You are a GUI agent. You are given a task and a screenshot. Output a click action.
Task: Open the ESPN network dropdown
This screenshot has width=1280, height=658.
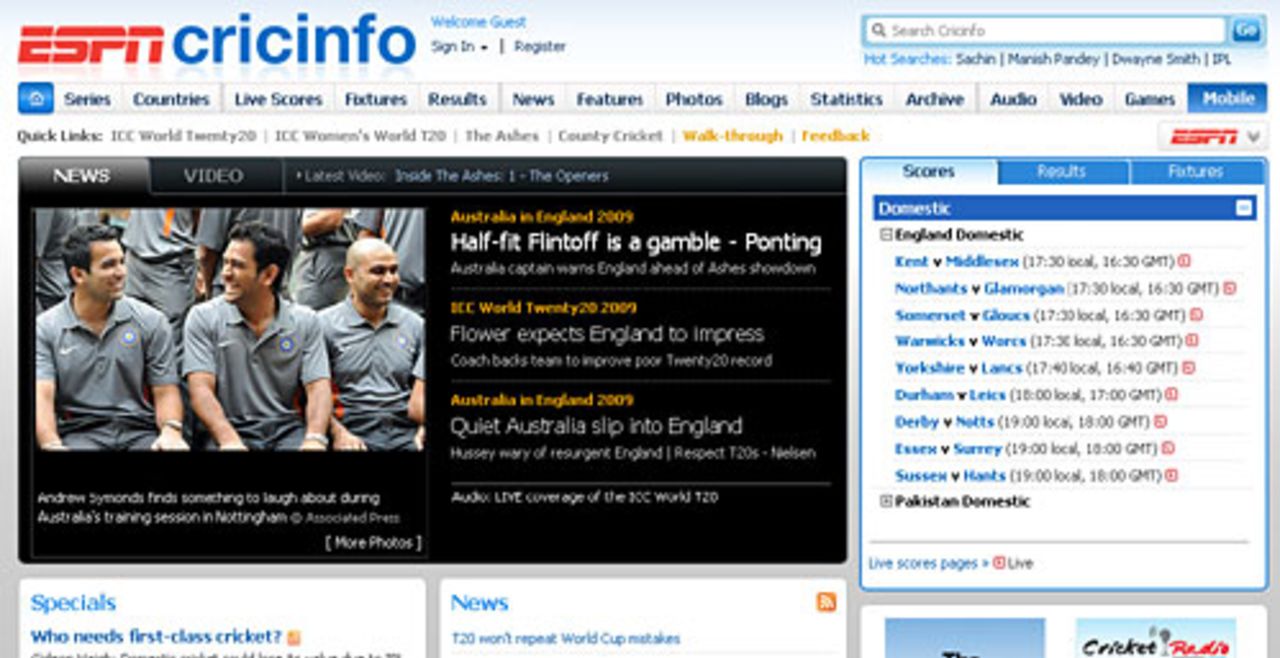(x=1212, y=136)
